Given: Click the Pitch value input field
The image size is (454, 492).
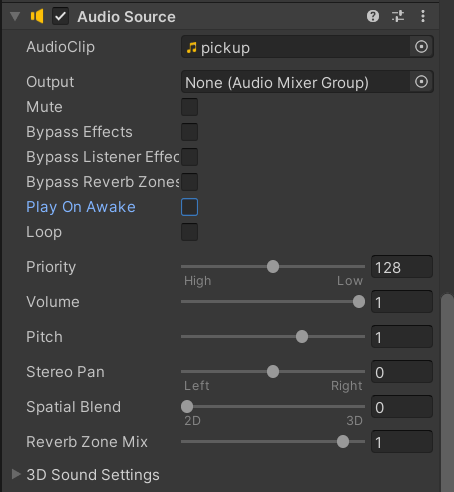Looking at the screenshot, I should (x=402, y=337).
